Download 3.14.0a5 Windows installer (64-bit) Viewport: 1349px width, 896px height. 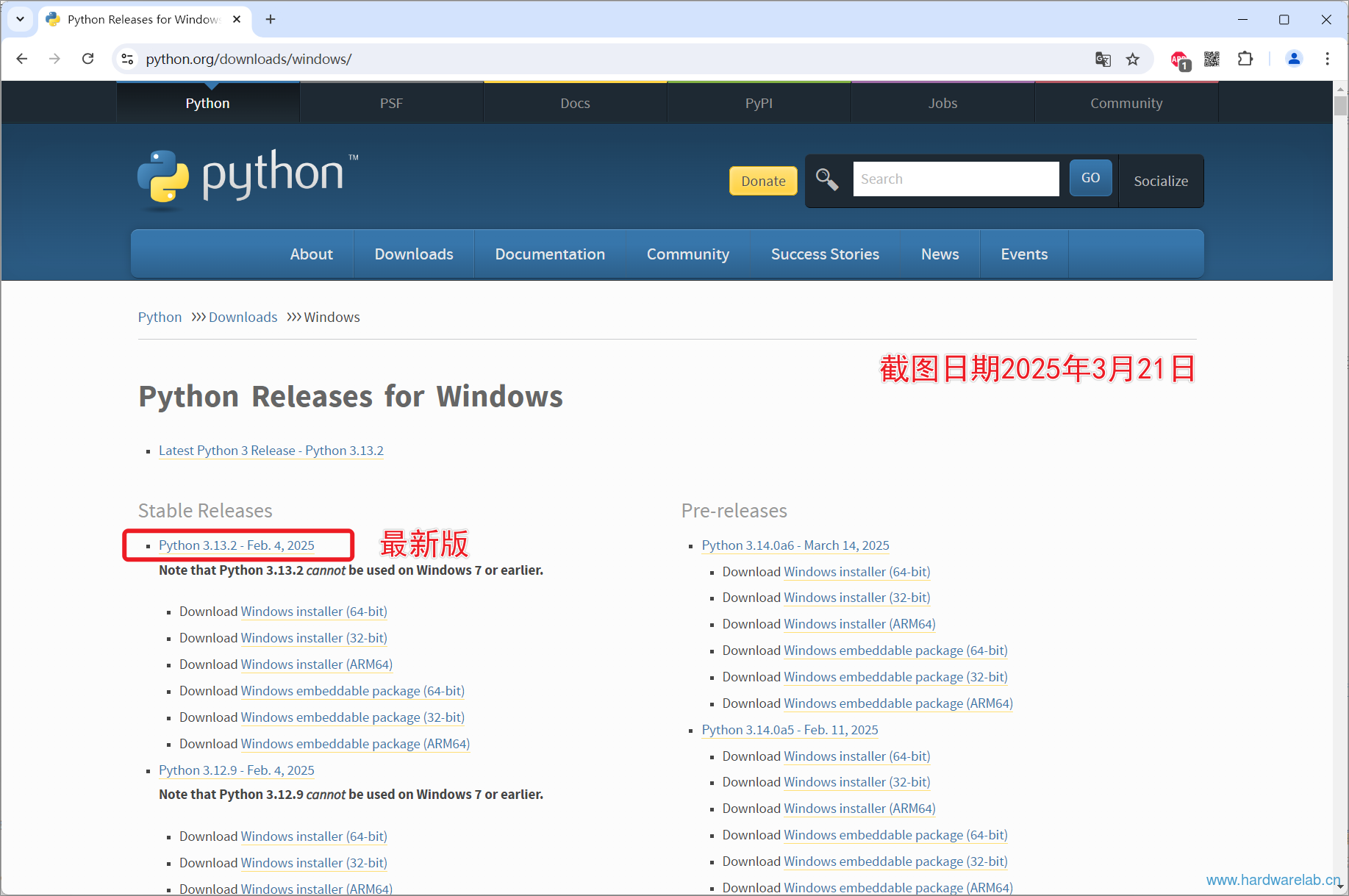click(x=857, y=756)
